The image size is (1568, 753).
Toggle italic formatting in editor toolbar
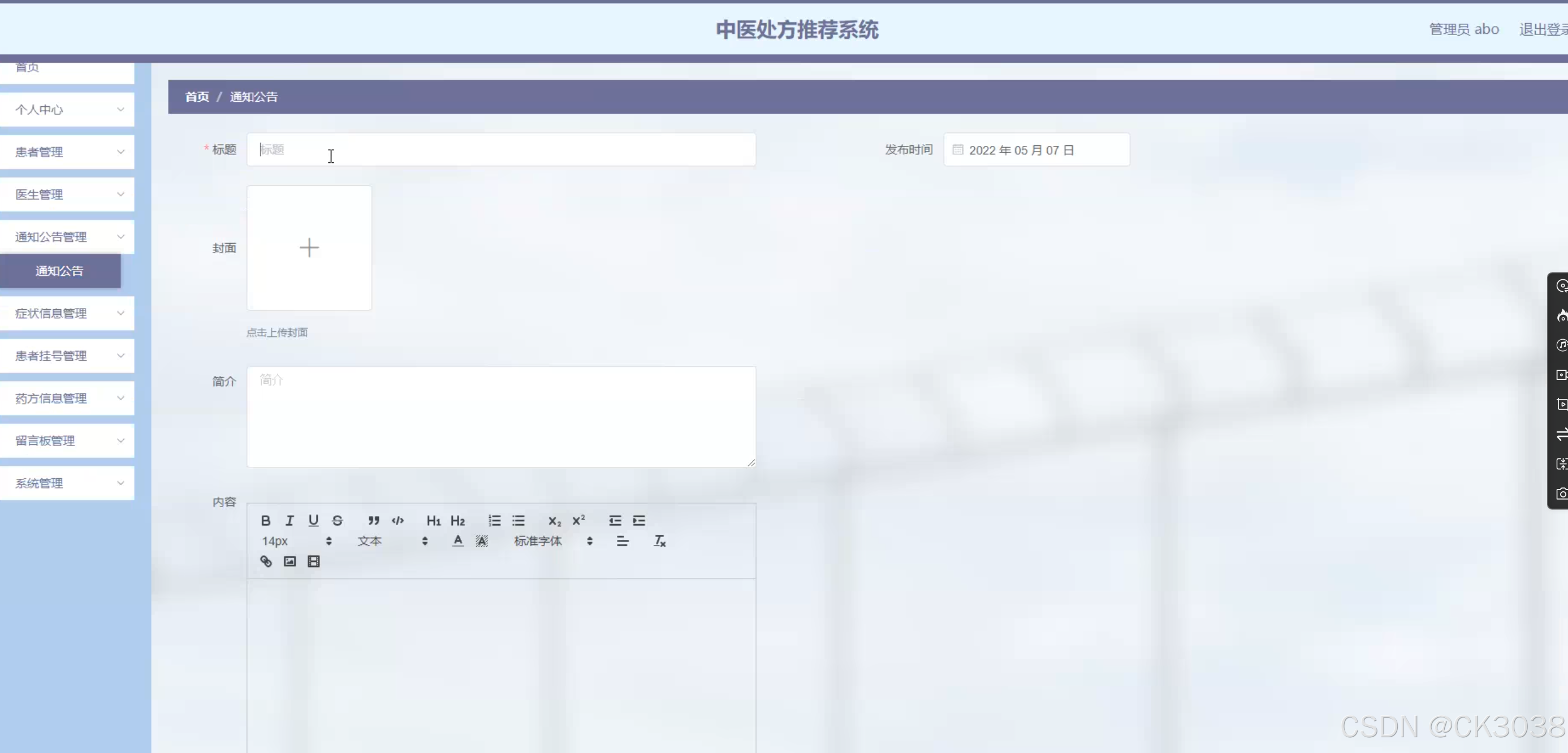289,521
